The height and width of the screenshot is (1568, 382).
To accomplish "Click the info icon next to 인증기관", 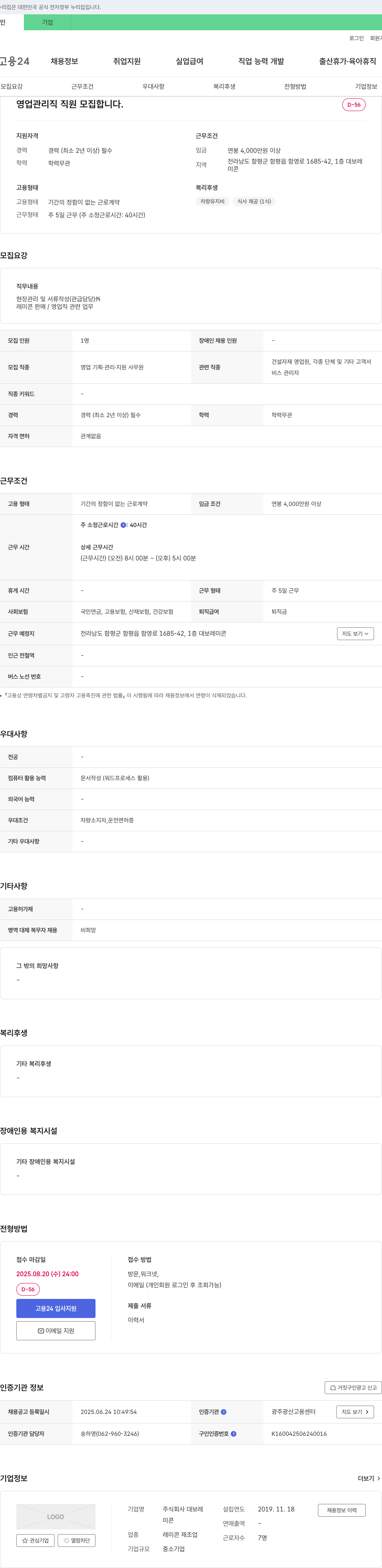I will click(223, 1412).
